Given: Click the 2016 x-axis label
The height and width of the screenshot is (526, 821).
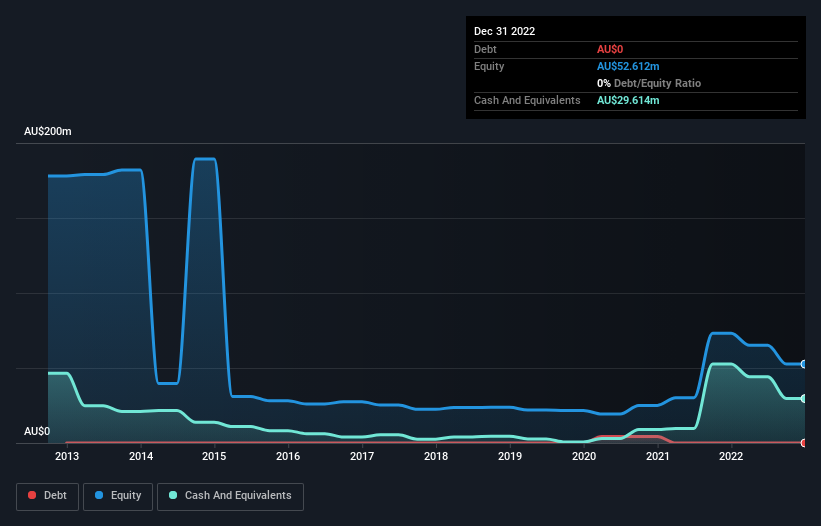Looking at the screenshot, I should 288,456.
